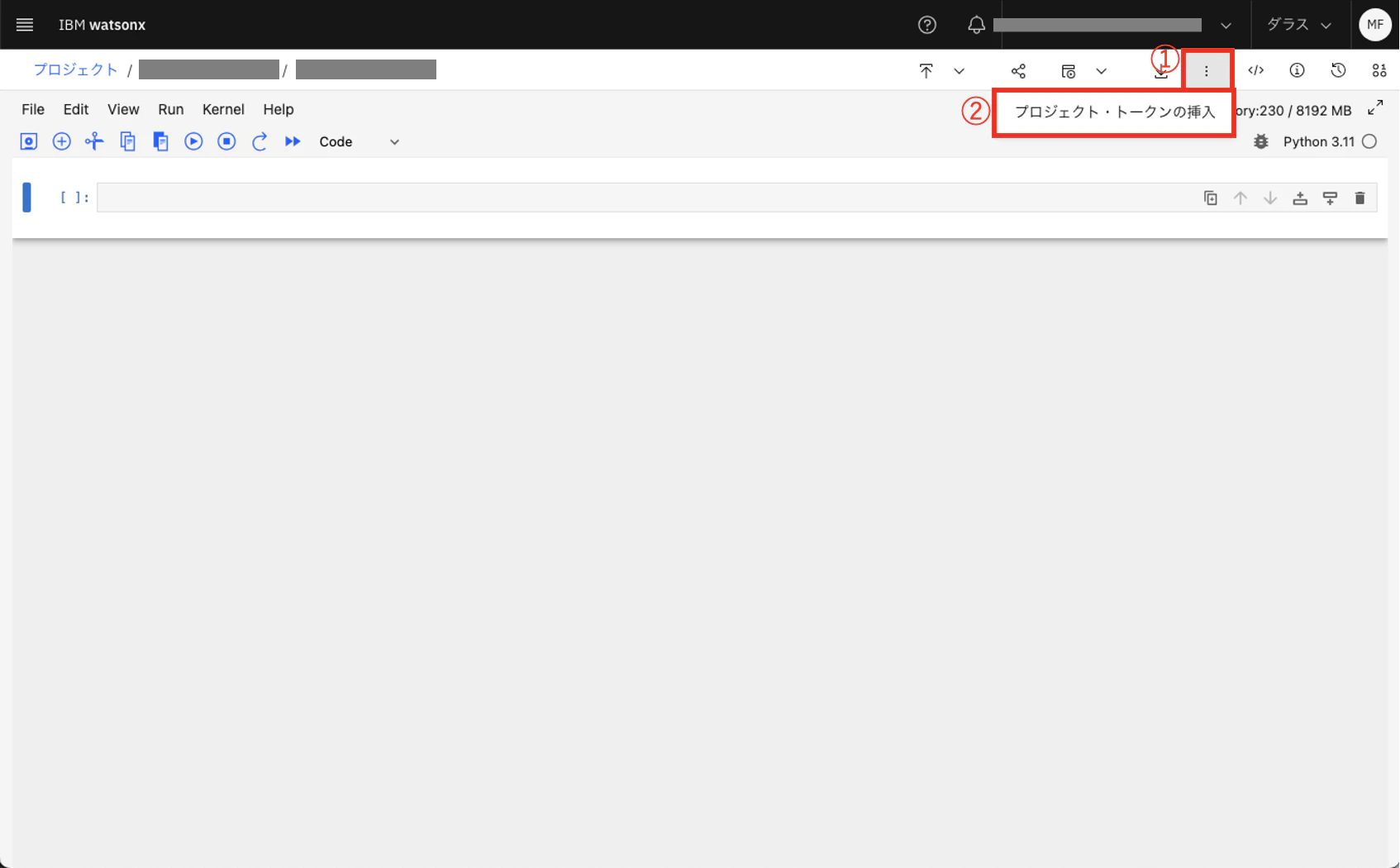Open the Edit menu
The height and width of the screenshot is (868, 1400).
click(x=76, y=109)
